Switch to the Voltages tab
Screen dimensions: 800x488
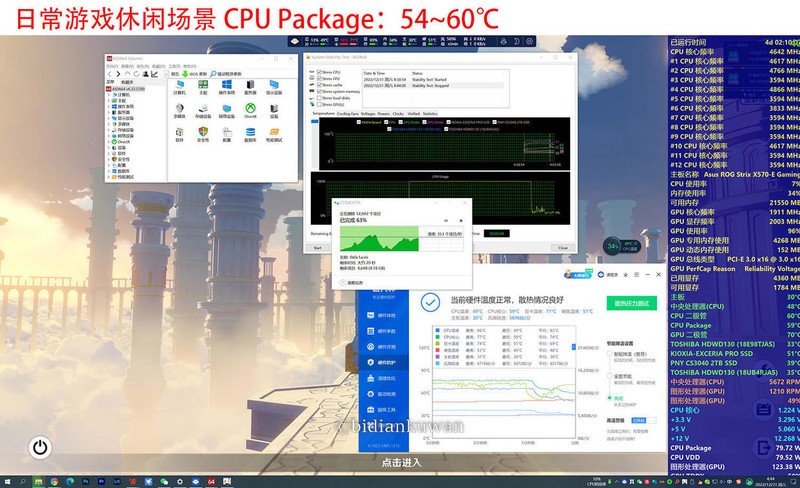368,114
